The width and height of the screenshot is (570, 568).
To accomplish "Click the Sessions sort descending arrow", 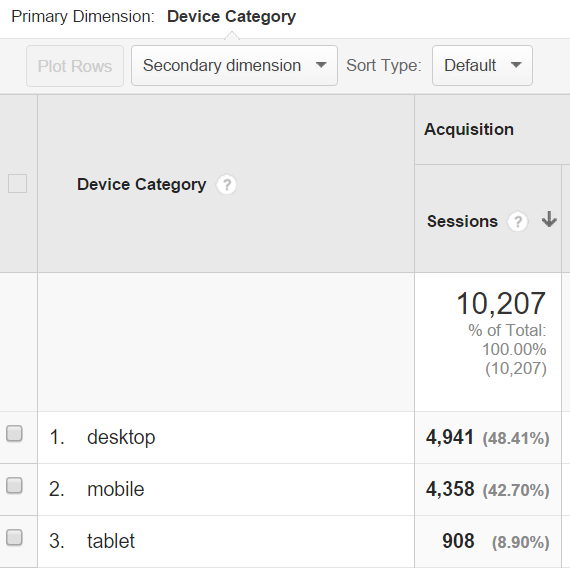I will pyautogui.click(x=549, y=219).
